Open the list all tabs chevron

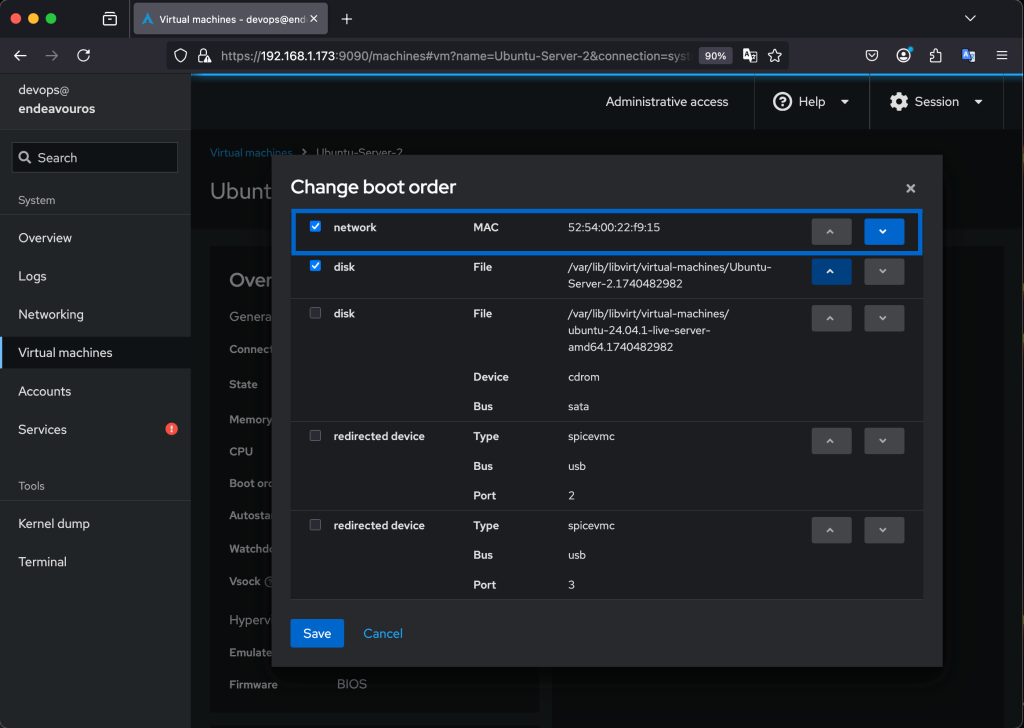coord(969,19)
